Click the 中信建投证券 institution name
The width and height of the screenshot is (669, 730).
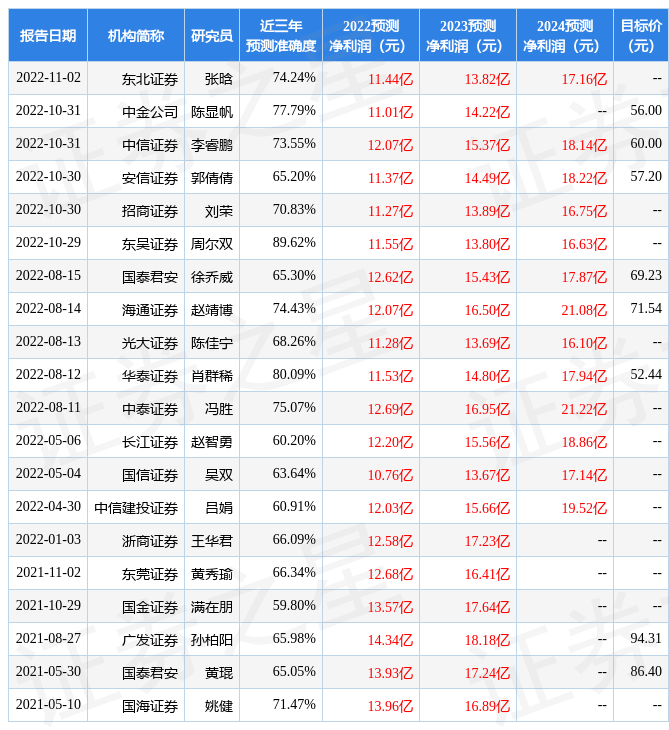[x=137, y=507]
